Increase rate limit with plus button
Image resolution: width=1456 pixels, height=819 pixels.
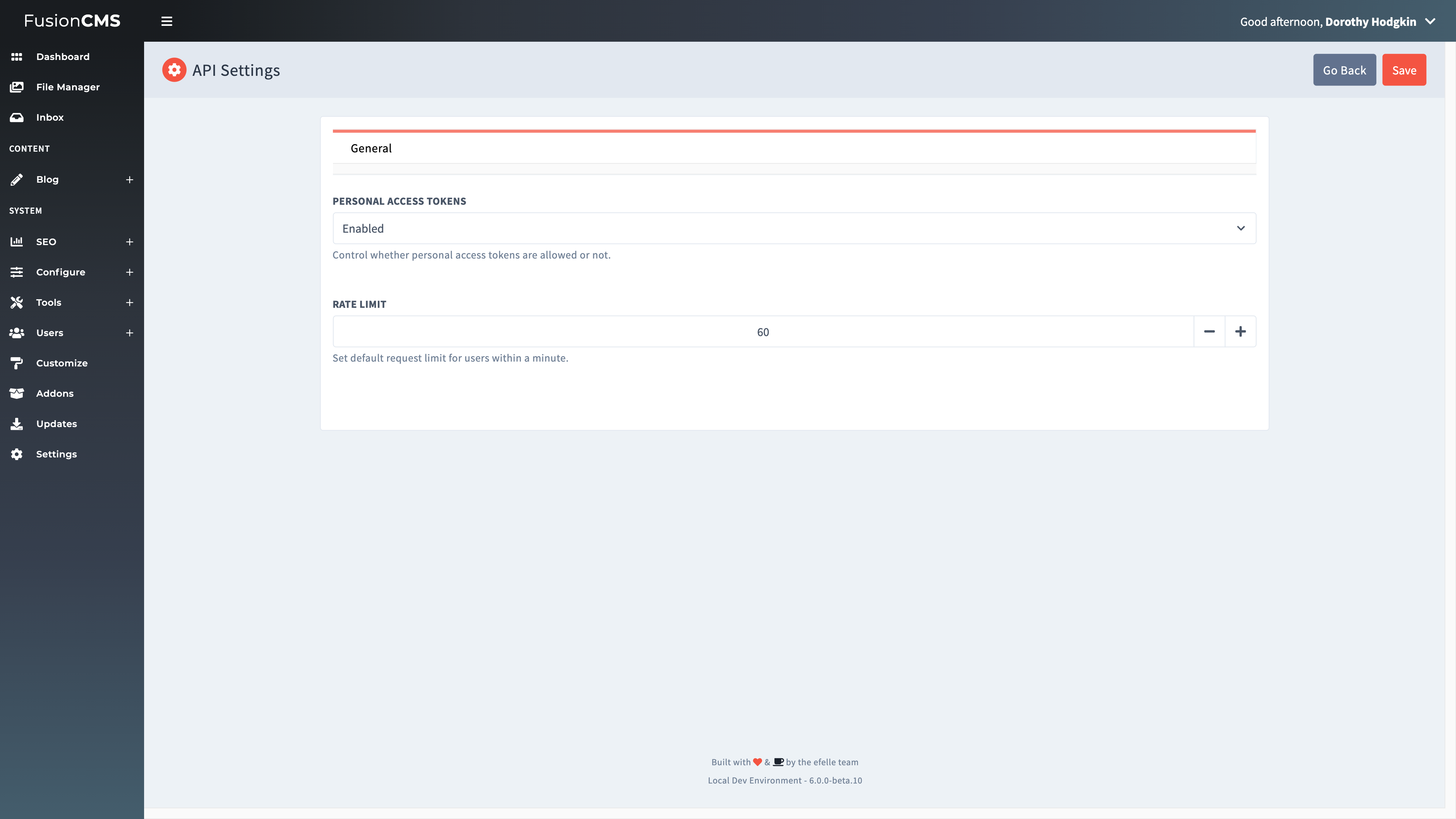point(1240,332)
